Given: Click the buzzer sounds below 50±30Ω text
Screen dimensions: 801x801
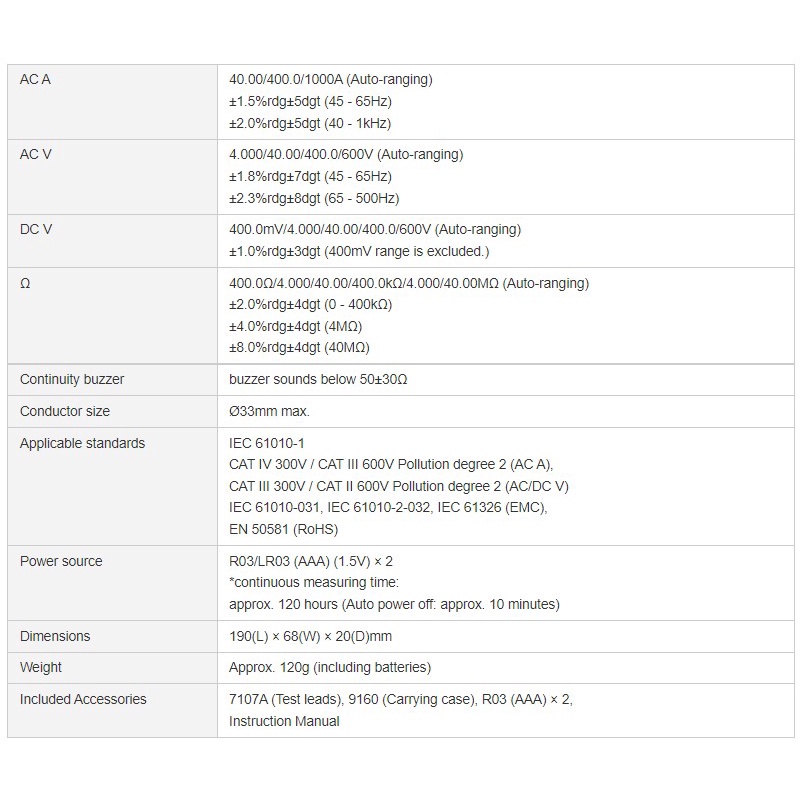Looking at the screenshot, I should (x=318, y=379).
